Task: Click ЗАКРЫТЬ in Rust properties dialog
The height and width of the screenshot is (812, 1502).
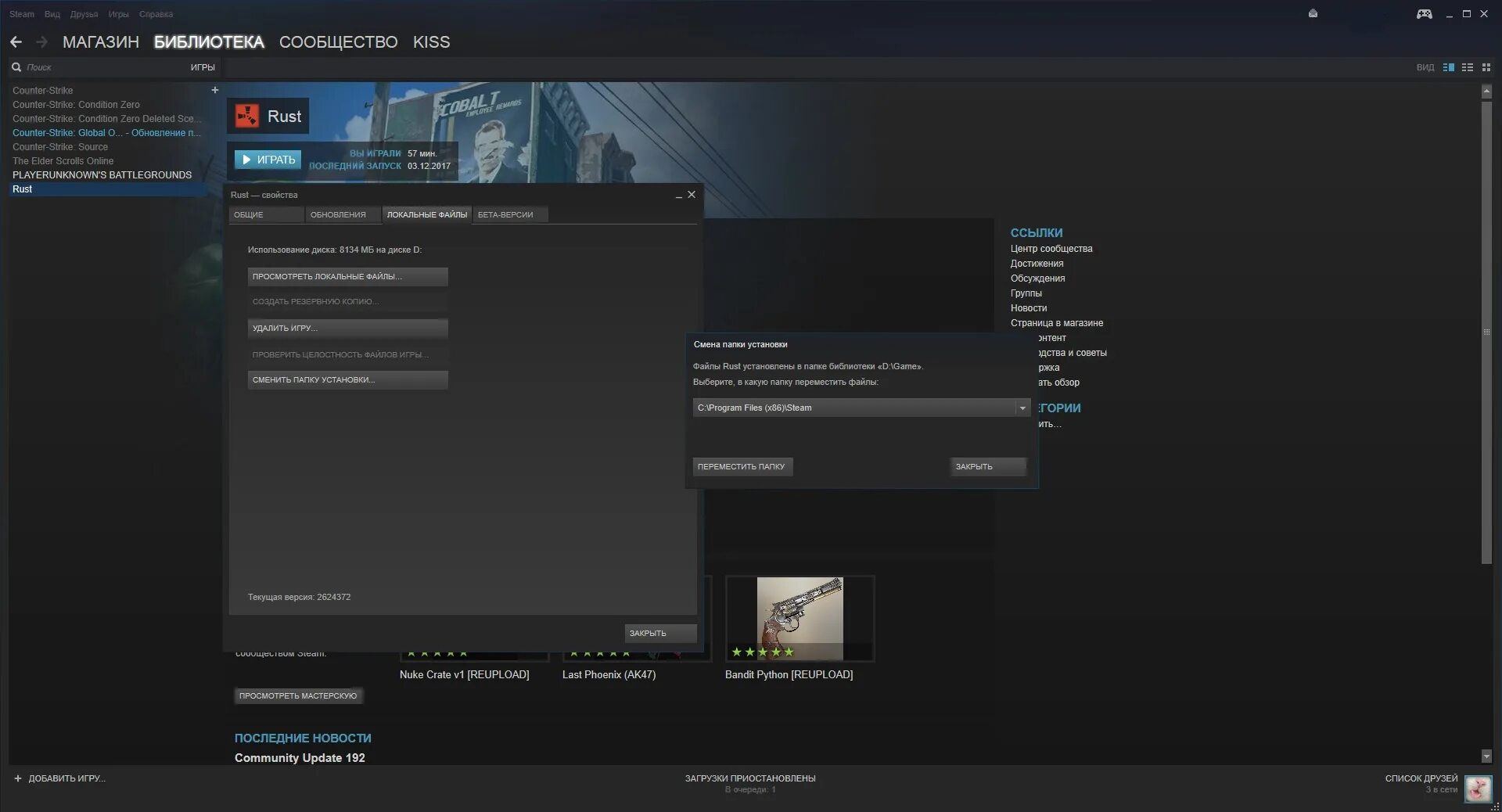Action: [x=660, y=634]
